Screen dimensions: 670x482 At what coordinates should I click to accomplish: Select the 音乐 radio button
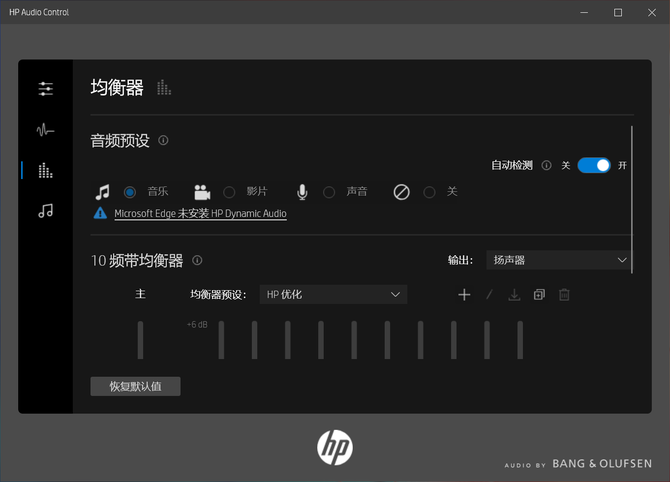[130, 192]
